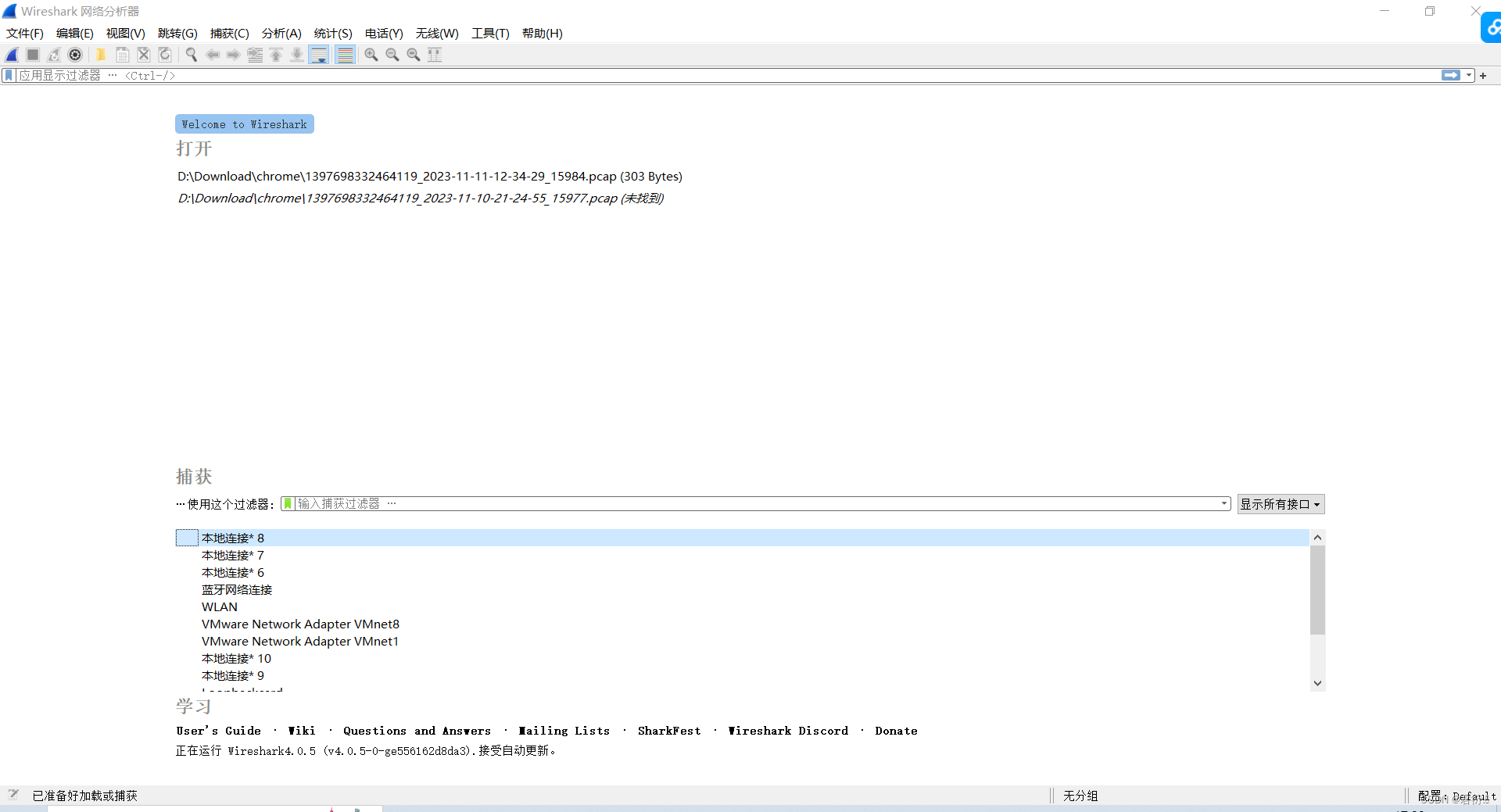Open the 帮助(H) menu
This screenshot has width=1501, height=812.
543,34
